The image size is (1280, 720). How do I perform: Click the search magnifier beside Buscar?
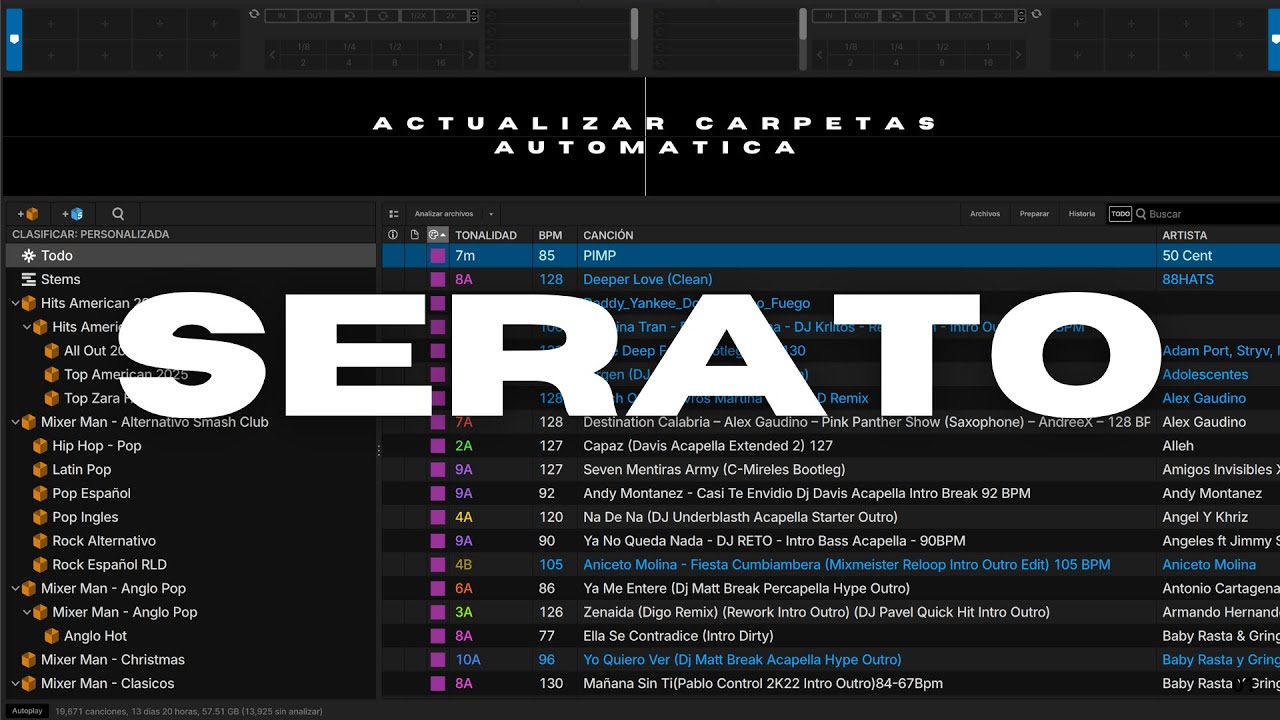1141,214
